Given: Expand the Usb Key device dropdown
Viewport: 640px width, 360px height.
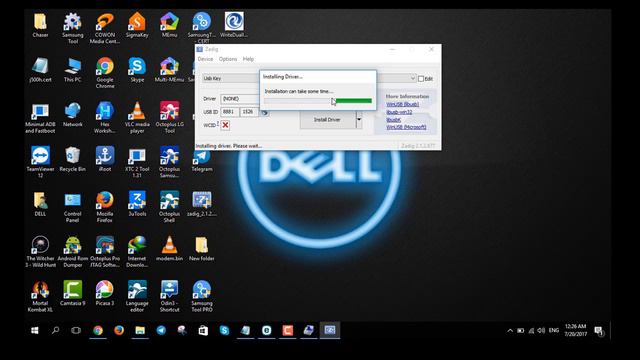Looking at the screenshot, I should point(412,78).
